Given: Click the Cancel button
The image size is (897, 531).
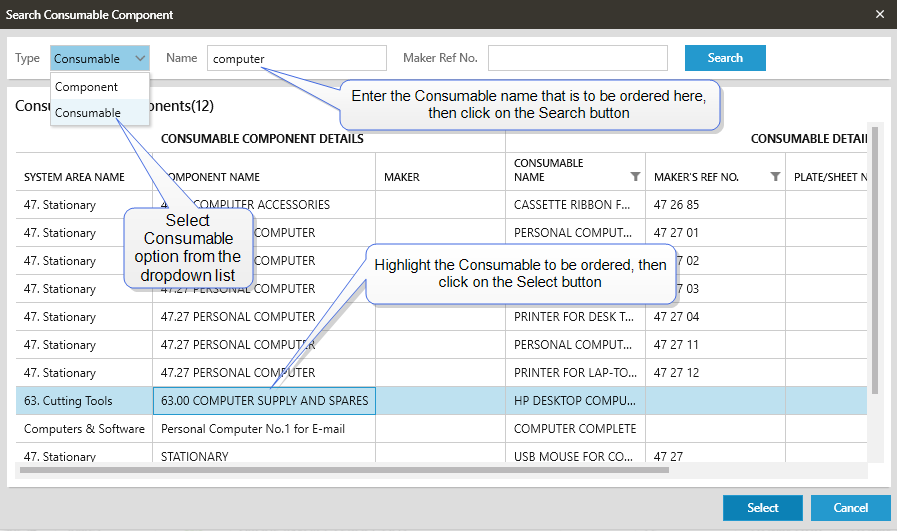Looking at the screenshot, I should tap(851, 508).
